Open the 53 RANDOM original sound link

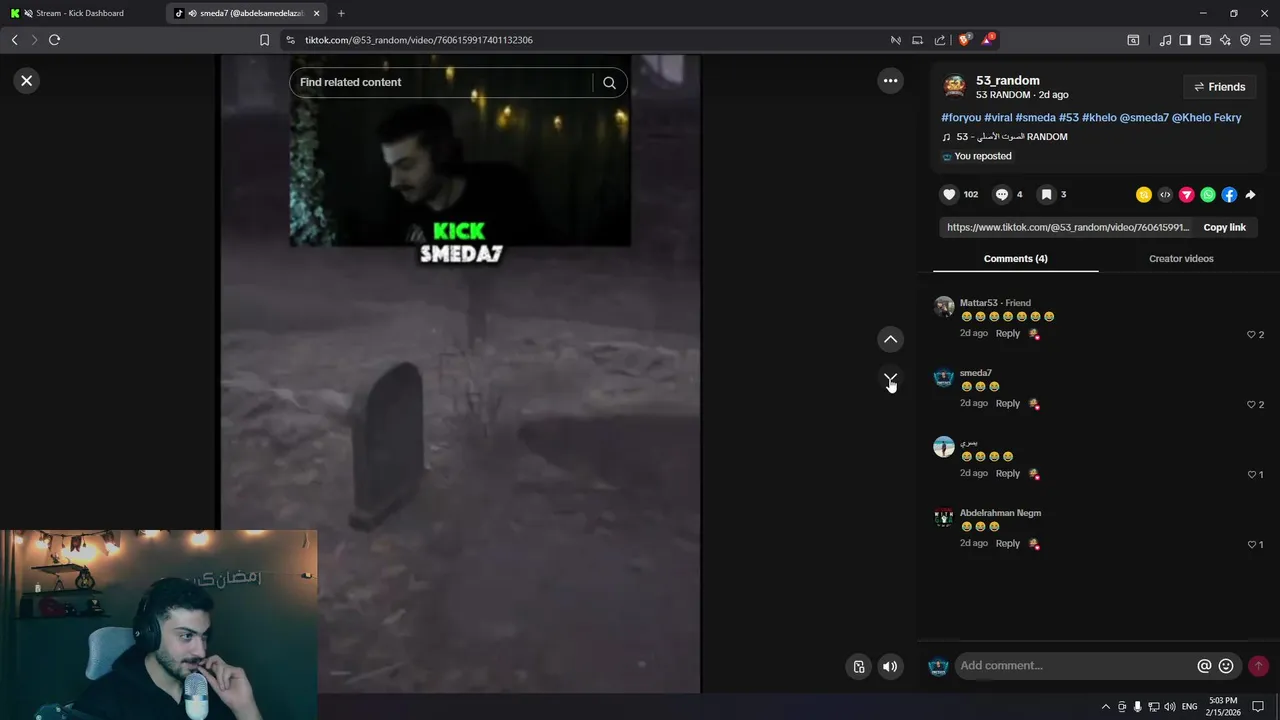[x=1005, y=137]
